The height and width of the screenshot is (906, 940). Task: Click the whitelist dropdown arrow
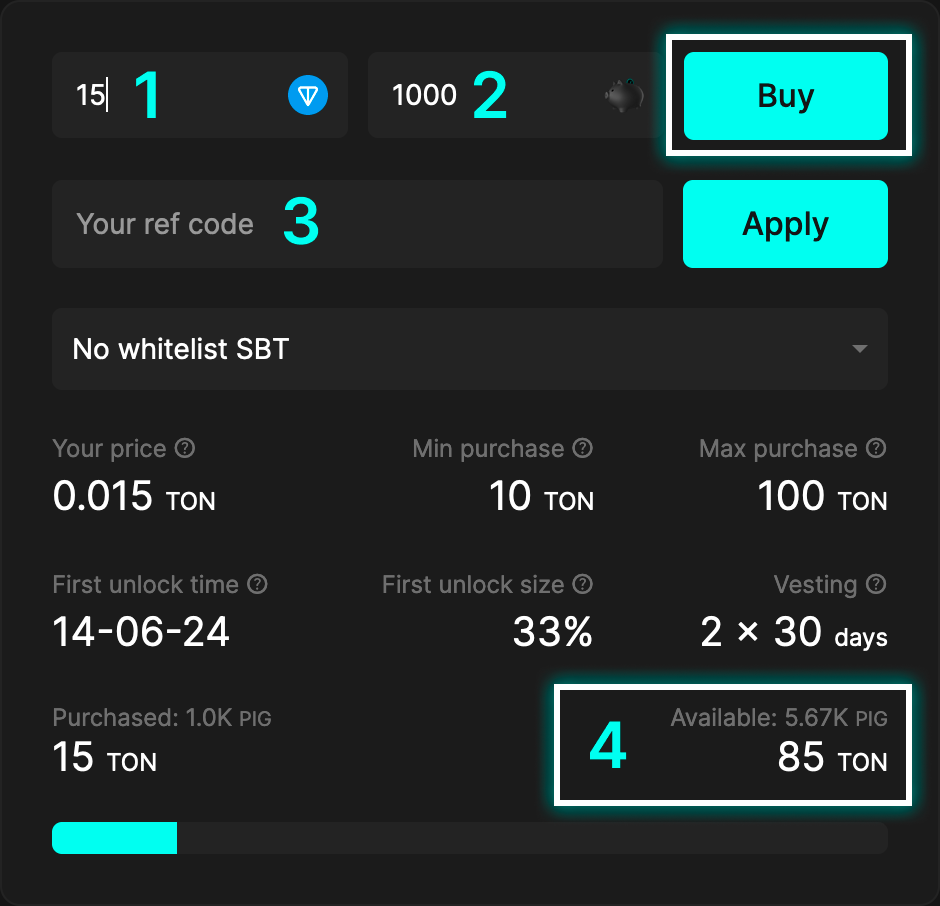pos(859,349)
